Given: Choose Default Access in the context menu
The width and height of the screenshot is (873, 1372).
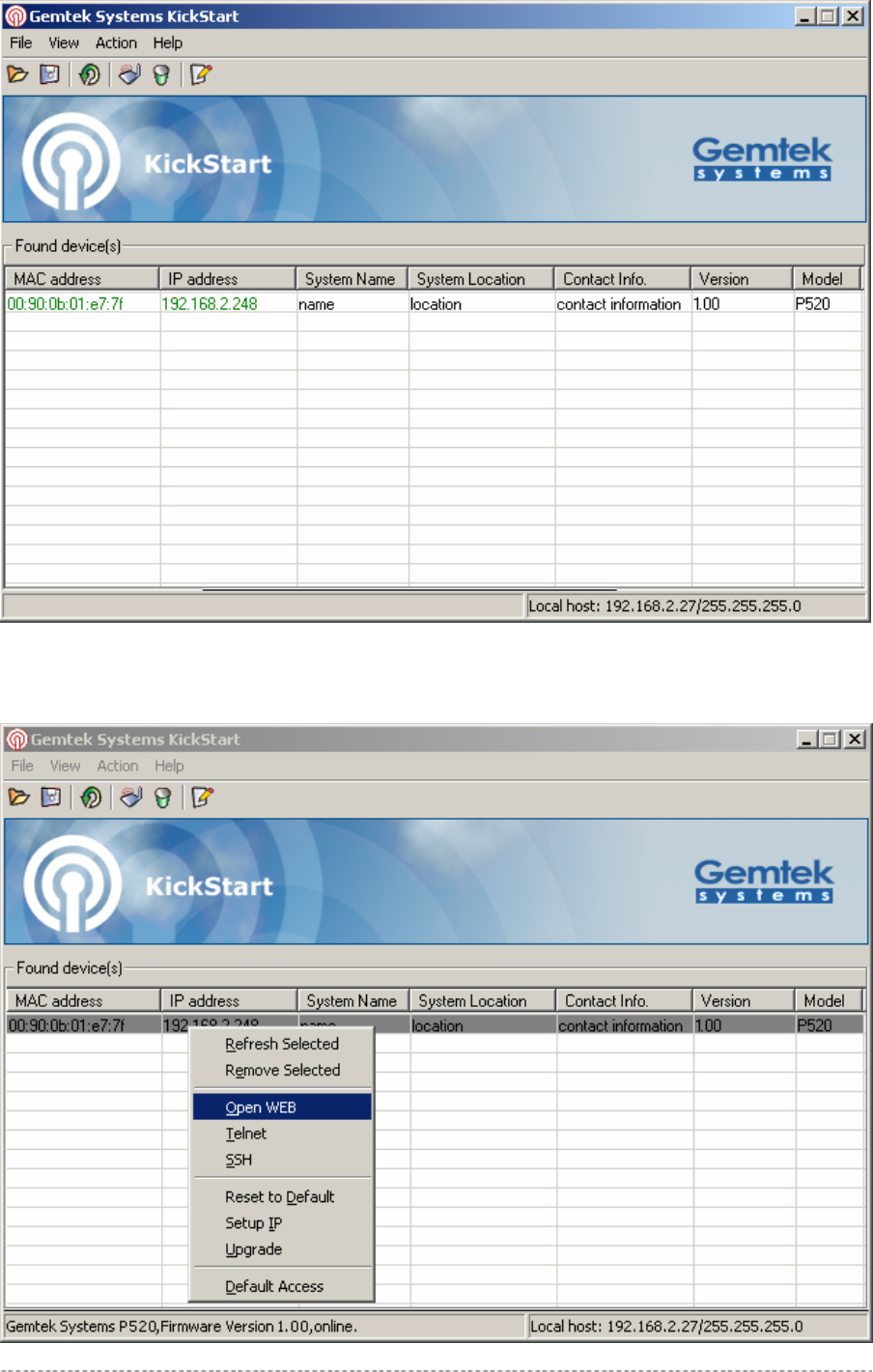Looking at the screenshot, I should pos(282,1286).
